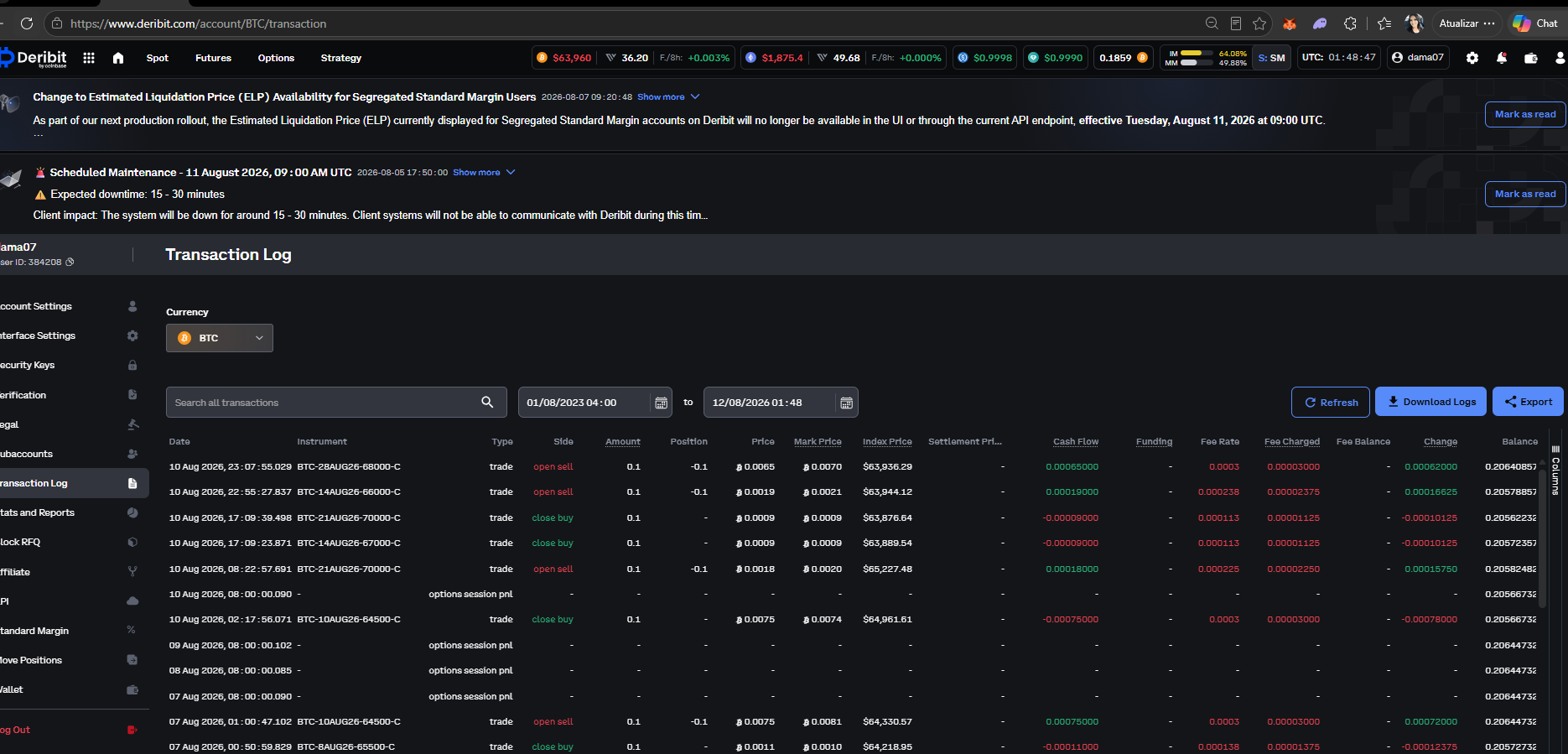Go to Deribit home icon
The image size is (1568, 754).
pyautogui.click(x=118, y=58)
